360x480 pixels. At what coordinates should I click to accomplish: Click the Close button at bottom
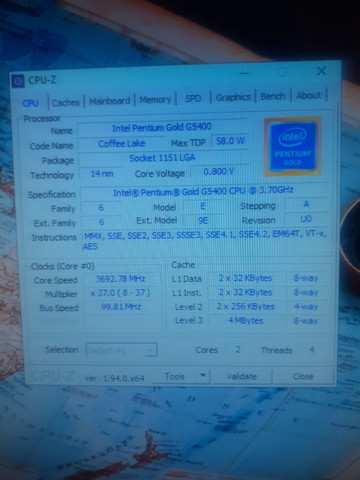303,376
